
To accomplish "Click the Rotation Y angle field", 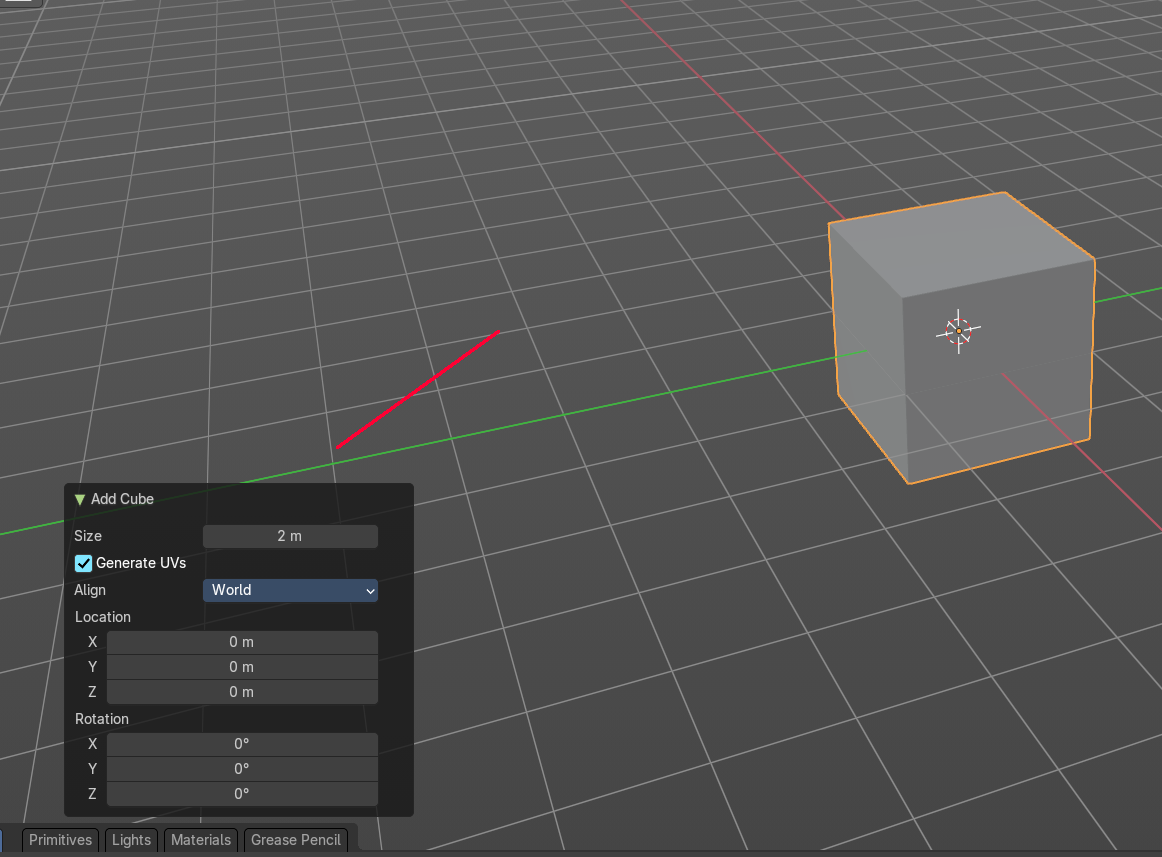I will pyautogui.click(x=242, y=769).
